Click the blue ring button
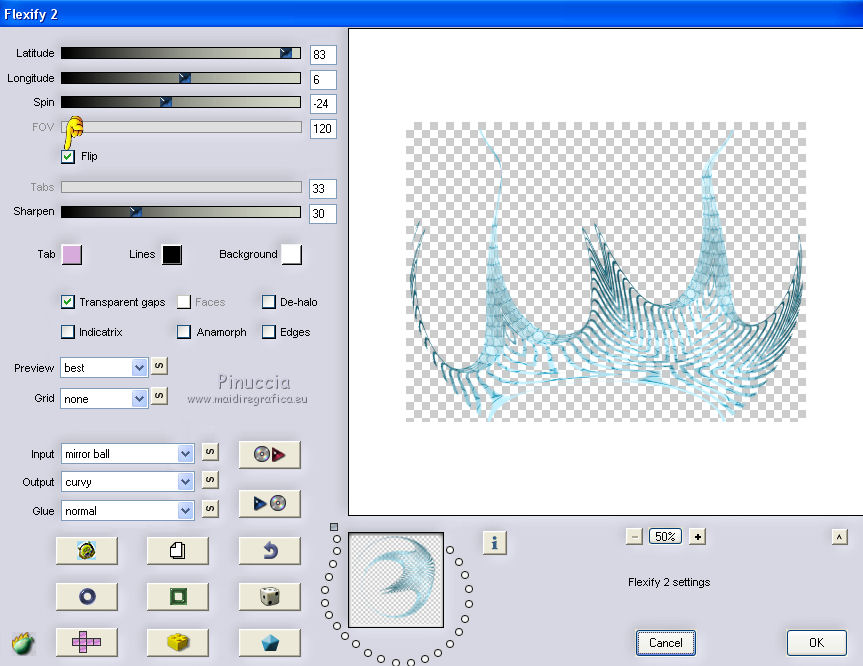 pyautogui.click(x=87, y=596)
